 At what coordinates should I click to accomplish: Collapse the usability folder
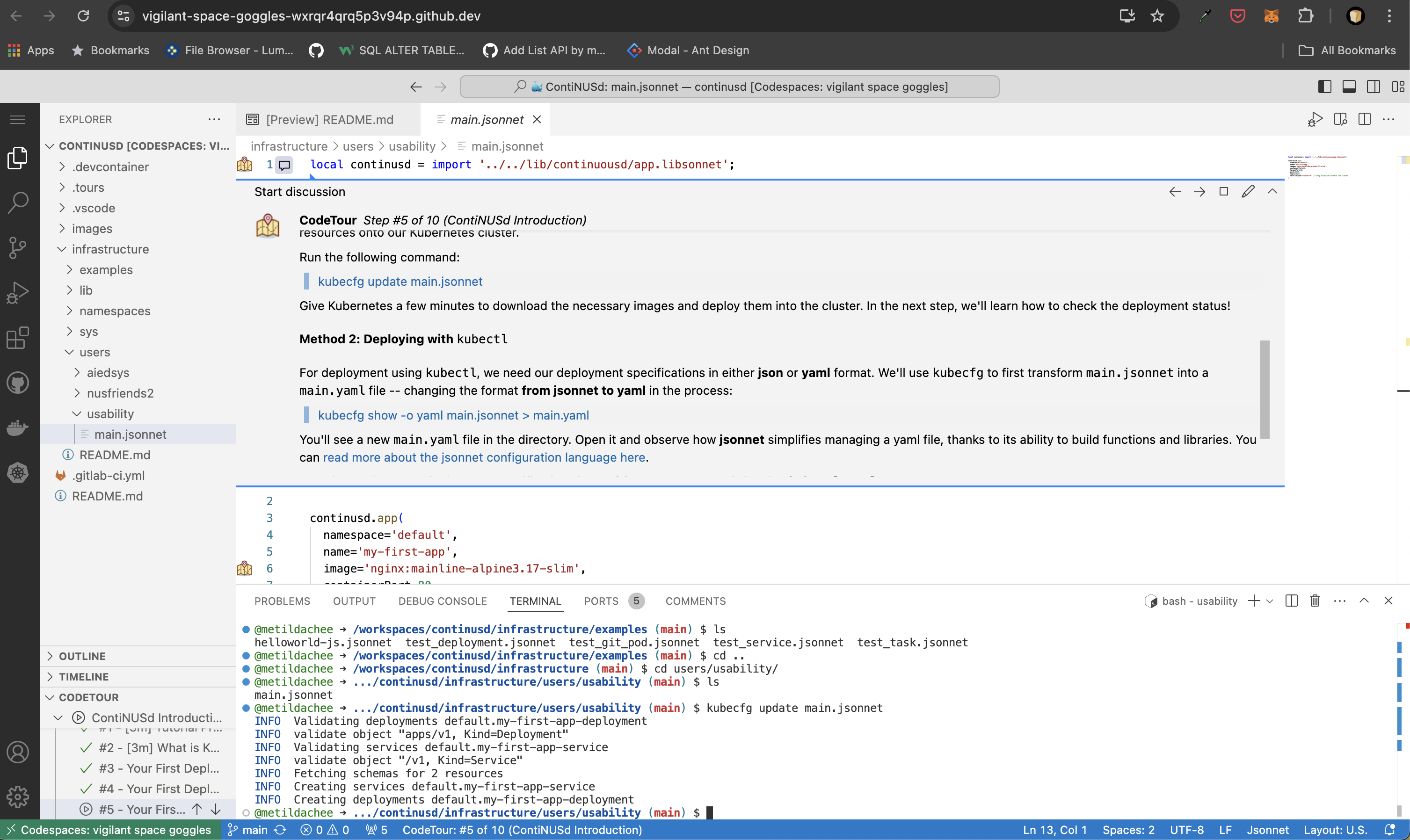click(110, 414)
